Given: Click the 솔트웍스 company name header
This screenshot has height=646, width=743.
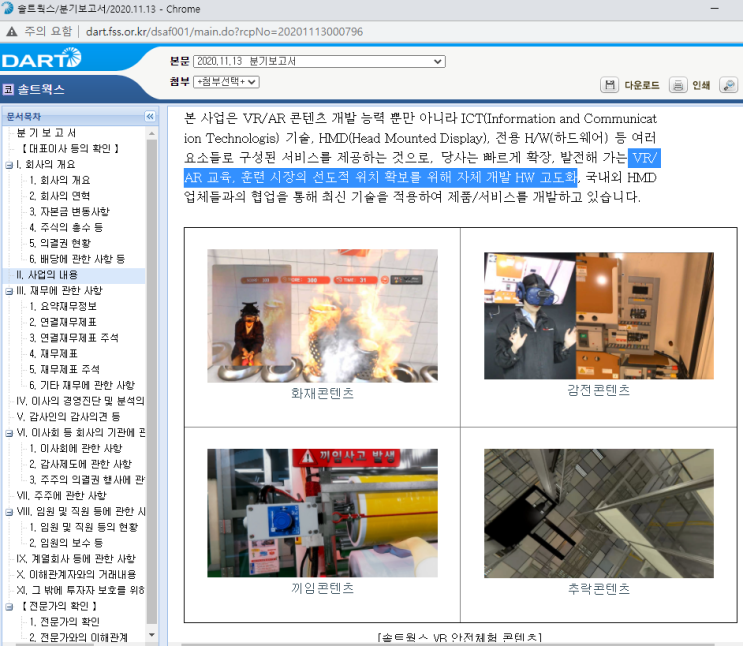Looking at the screenshot, I should coord(41,89).
